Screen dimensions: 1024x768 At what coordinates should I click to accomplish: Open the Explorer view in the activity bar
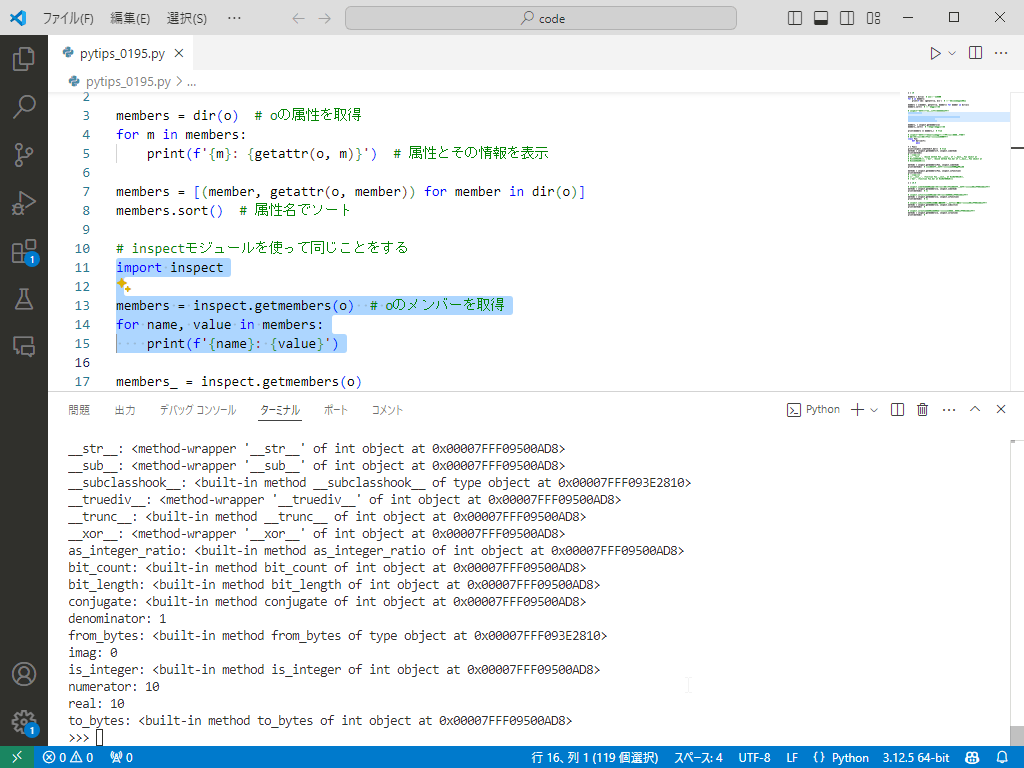(x=25, y=59)
